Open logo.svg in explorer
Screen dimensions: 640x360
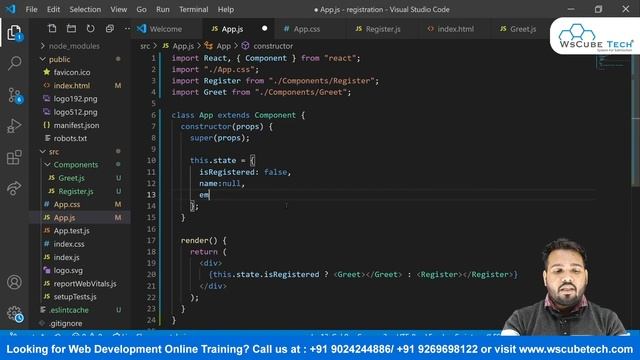[x=68, y=270]
